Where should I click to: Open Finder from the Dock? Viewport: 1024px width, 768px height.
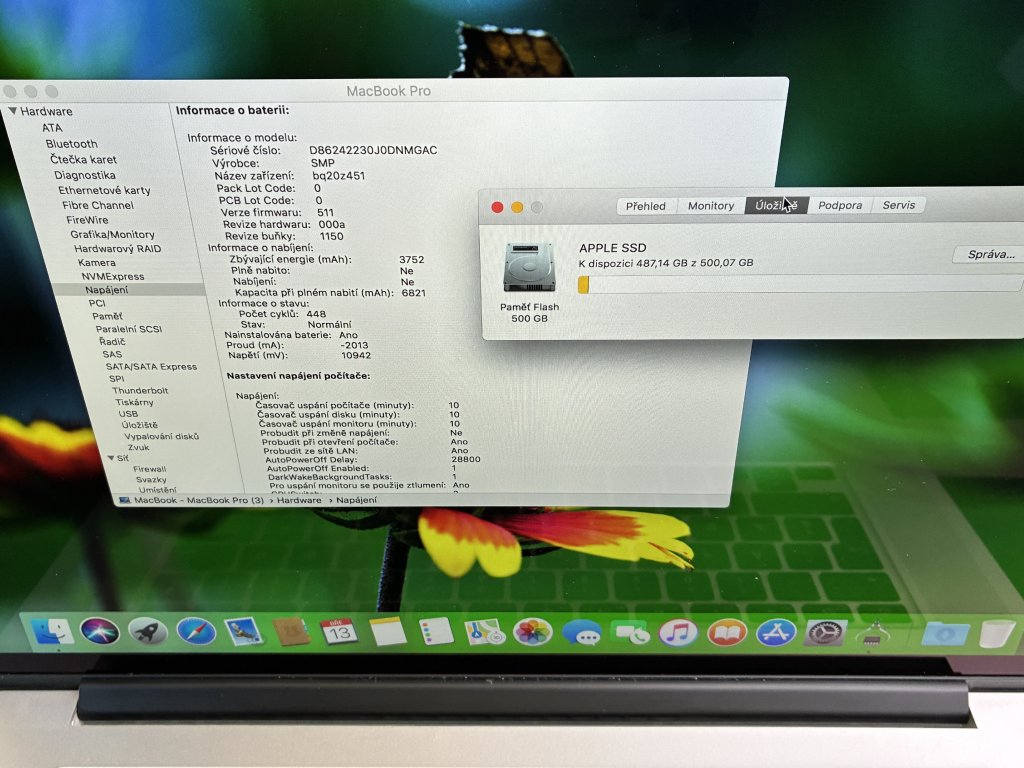tap(52, 631)
